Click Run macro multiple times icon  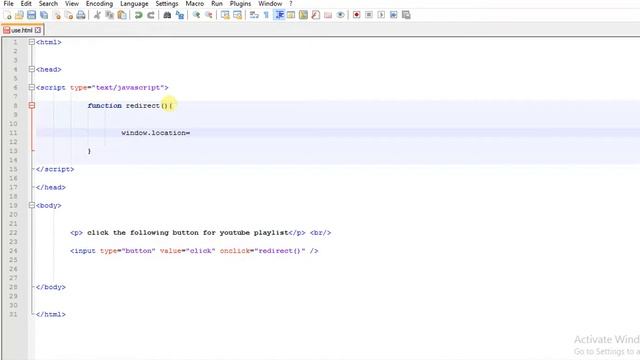(x=393, y=15)
